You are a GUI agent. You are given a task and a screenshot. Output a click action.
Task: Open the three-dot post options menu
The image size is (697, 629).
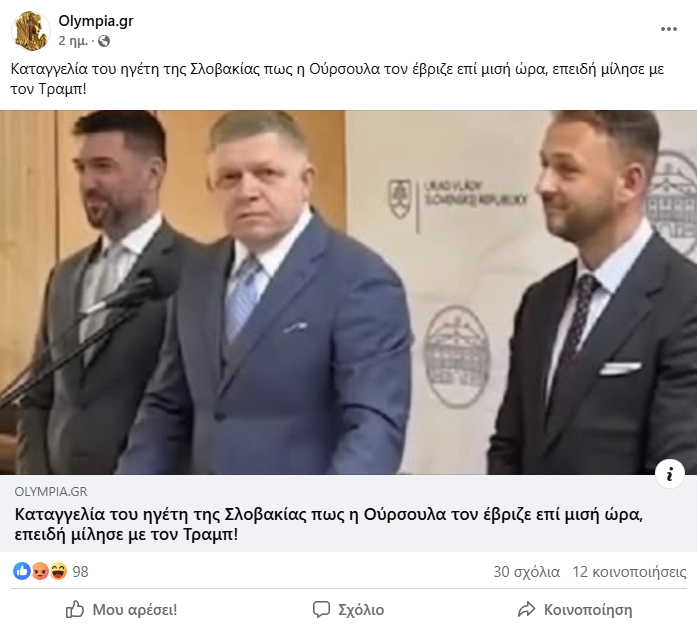point(669,29)
